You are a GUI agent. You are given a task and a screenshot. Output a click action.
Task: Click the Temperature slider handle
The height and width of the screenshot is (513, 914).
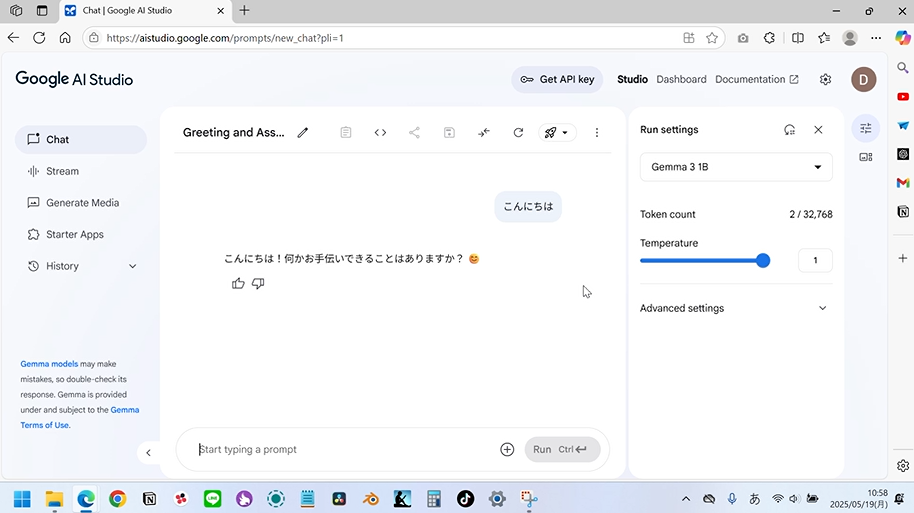pyautogui.click(x=763, y=260)
